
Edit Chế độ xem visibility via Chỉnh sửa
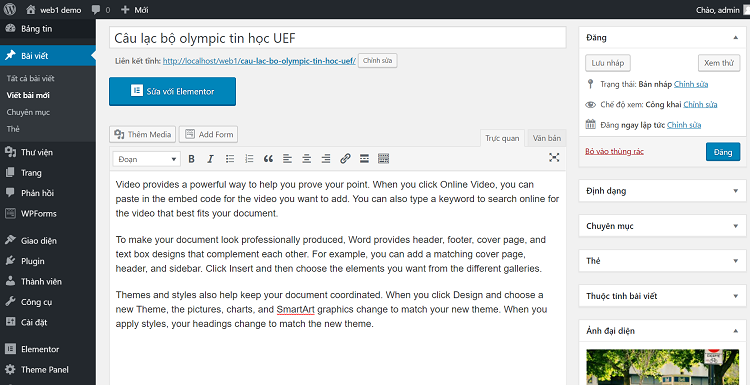click(x=700, y=105)
